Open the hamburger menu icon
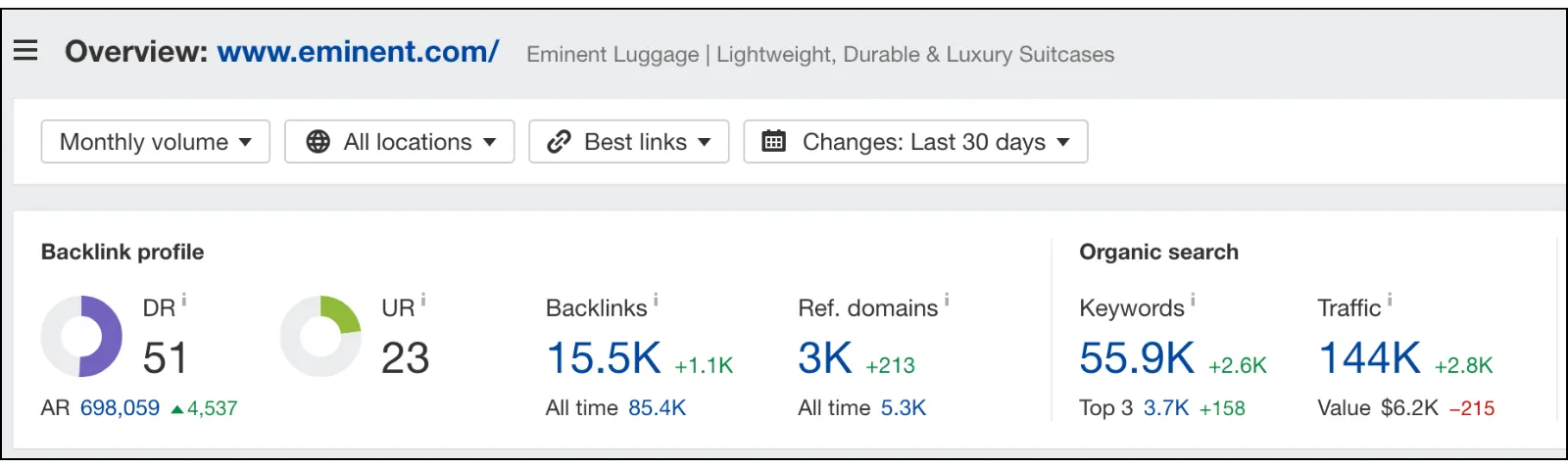Screen dimensions: 1568x468 [x=25, y=50]
